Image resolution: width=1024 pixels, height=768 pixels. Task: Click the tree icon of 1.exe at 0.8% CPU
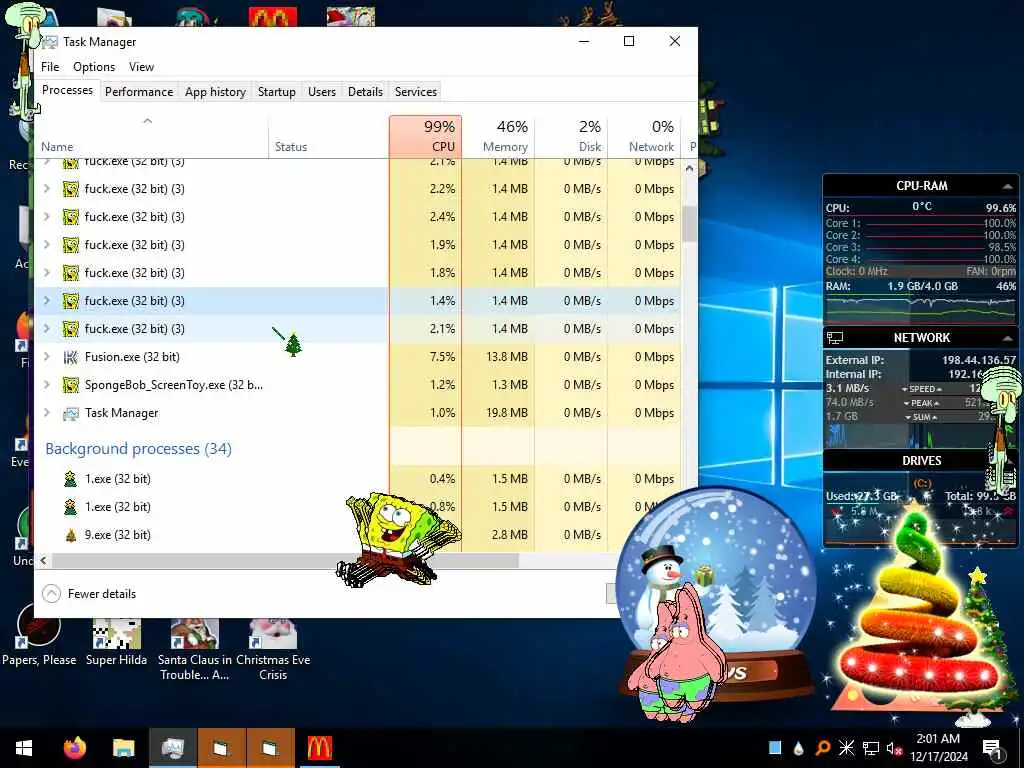coord(71,507)
